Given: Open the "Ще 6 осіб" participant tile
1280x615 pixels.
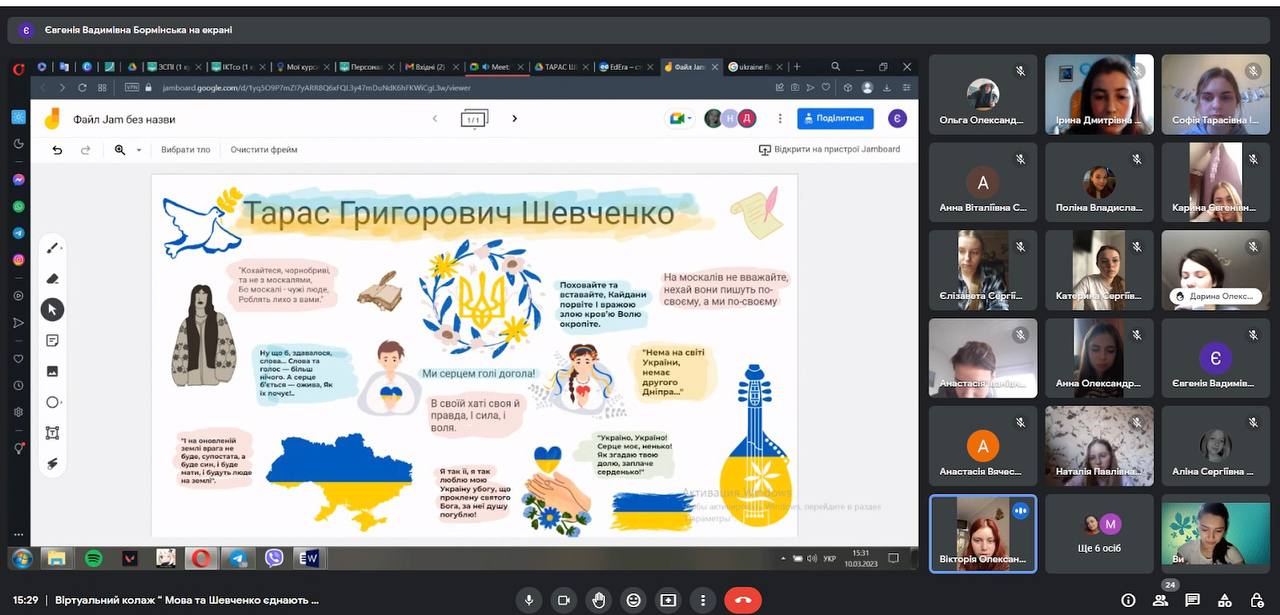Looking at the screenshot, I should [1099, 534].
